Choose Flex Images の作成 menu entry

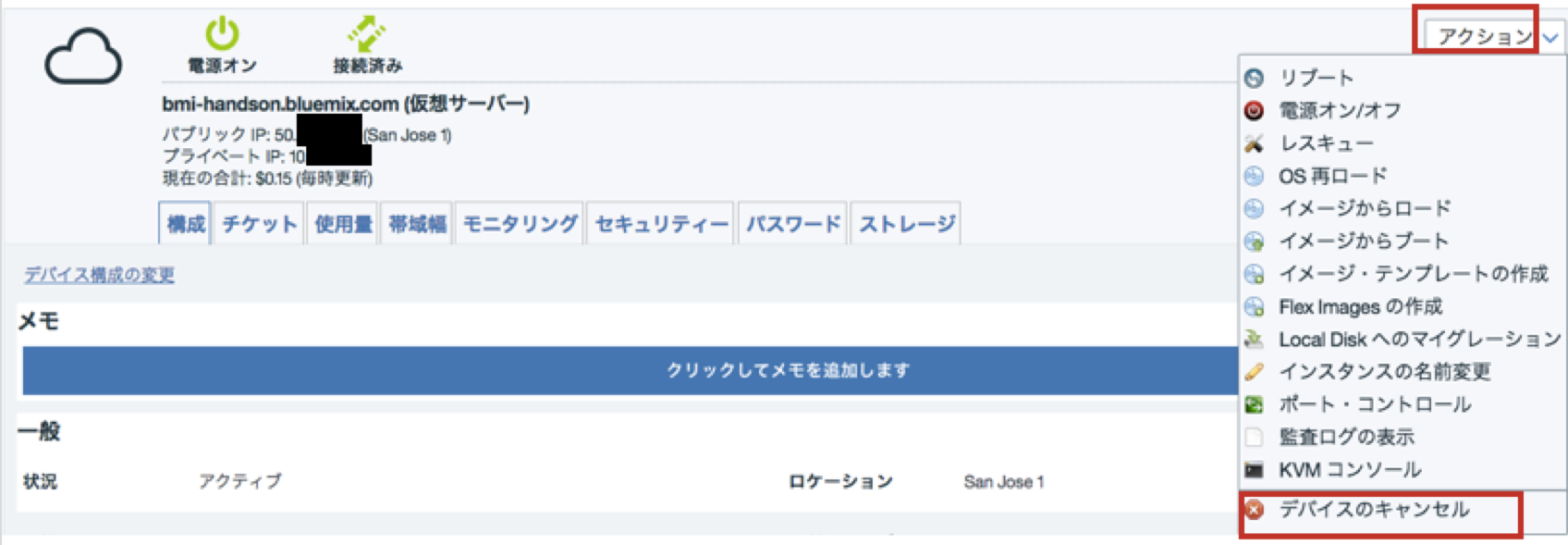tap(1360, 306)
